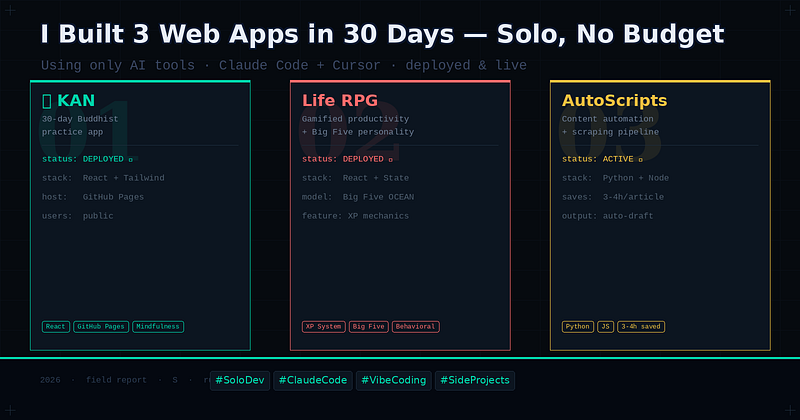Click the "I Built 3 Web Apps in 30 Days" headline
Viewport: 800px width, 420px height.
pos(382,35)
